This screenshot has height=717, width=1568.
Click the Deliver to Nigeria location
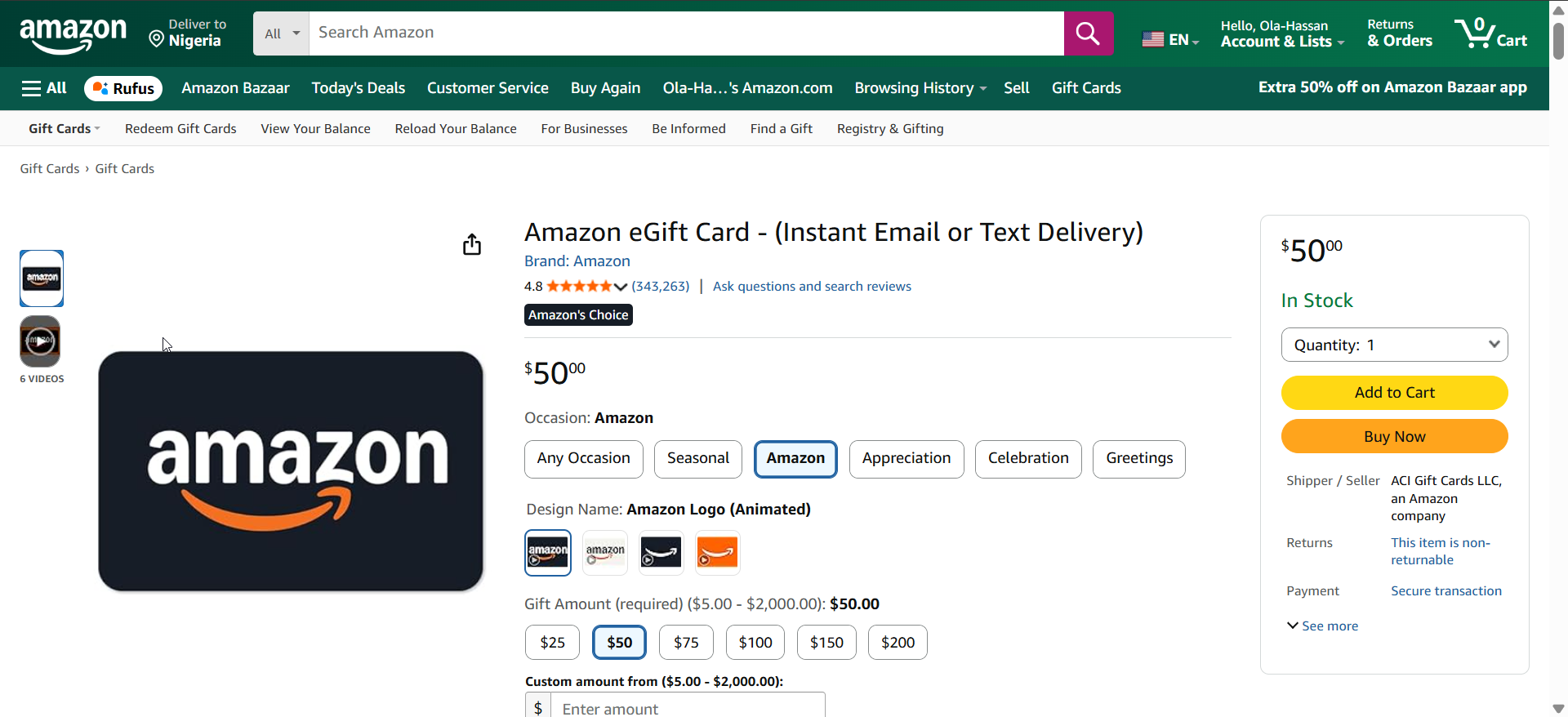click(188, 33)
